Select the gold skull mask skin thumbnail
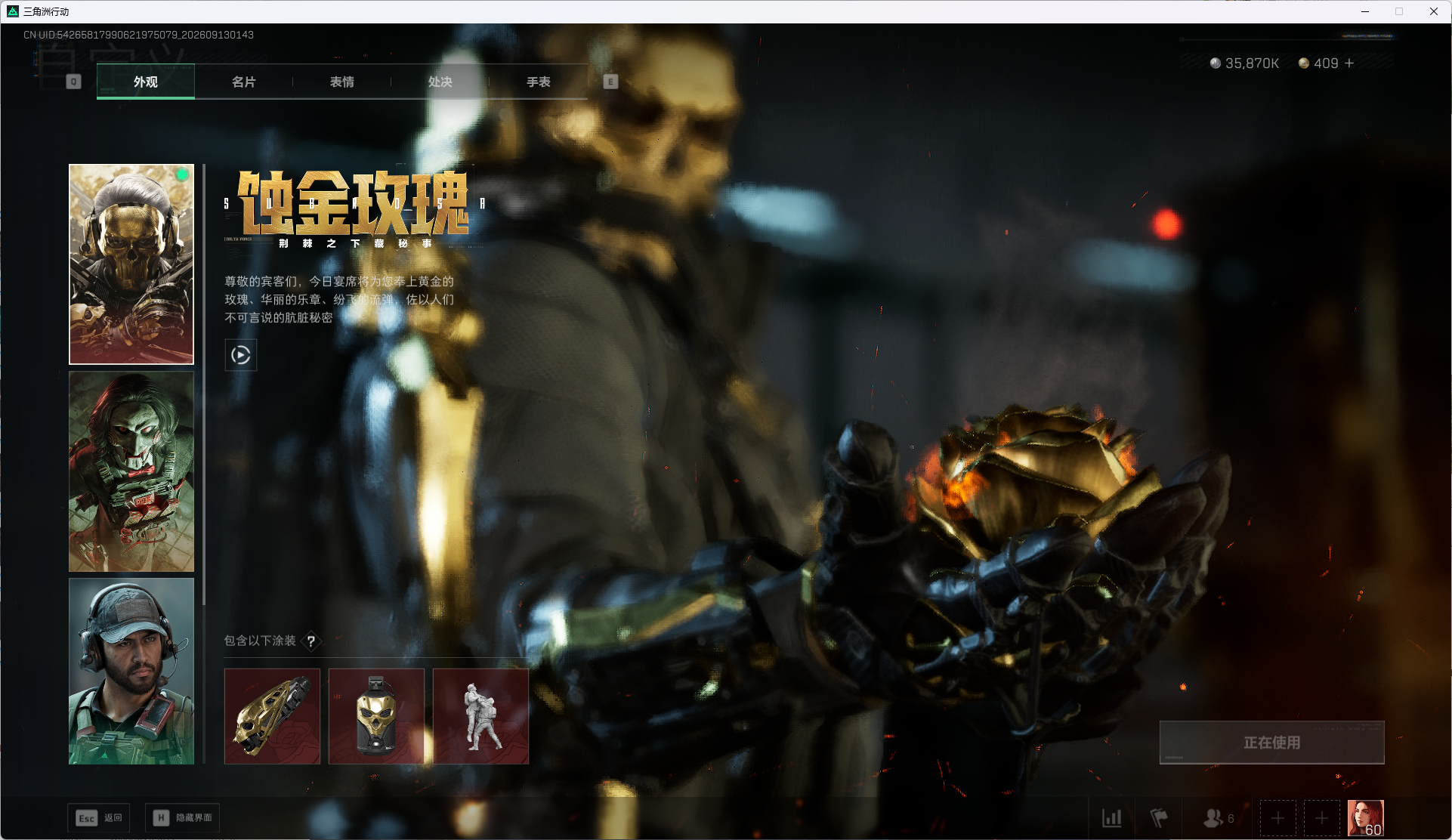The image size is (1452, 840). 131,264
